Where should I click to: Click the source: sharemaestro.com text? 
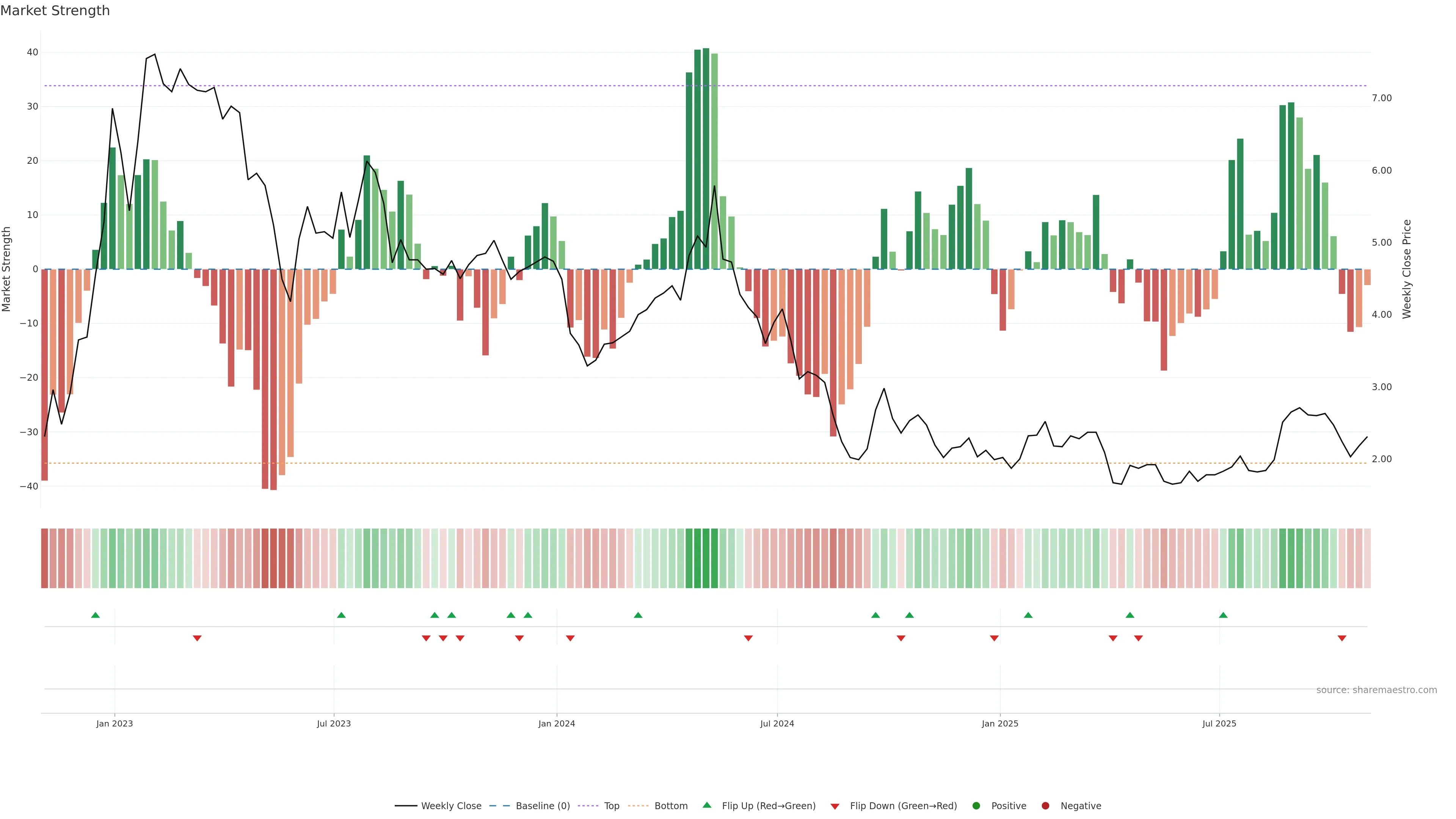tap(1376, 690)
